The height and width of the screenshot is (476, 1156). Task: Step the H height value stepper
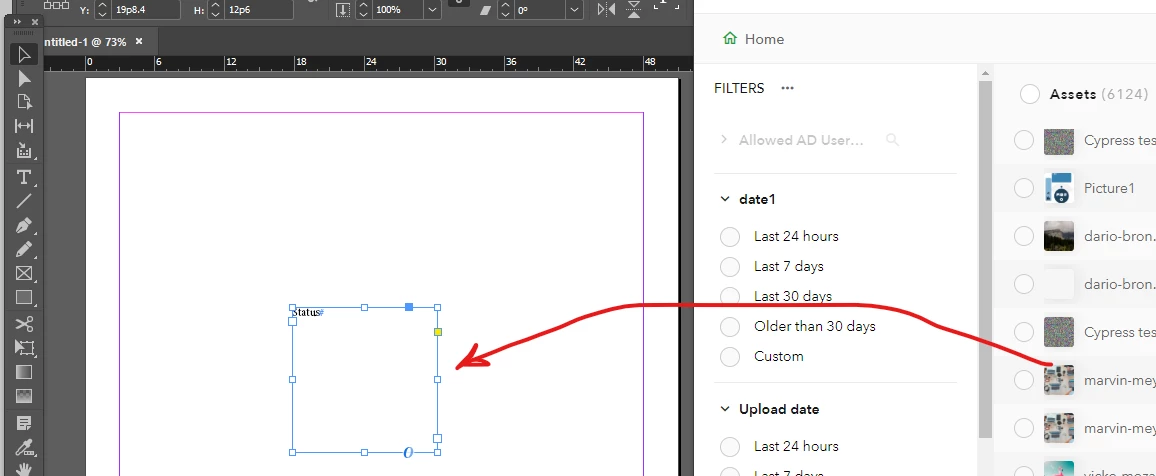(215, 10)
